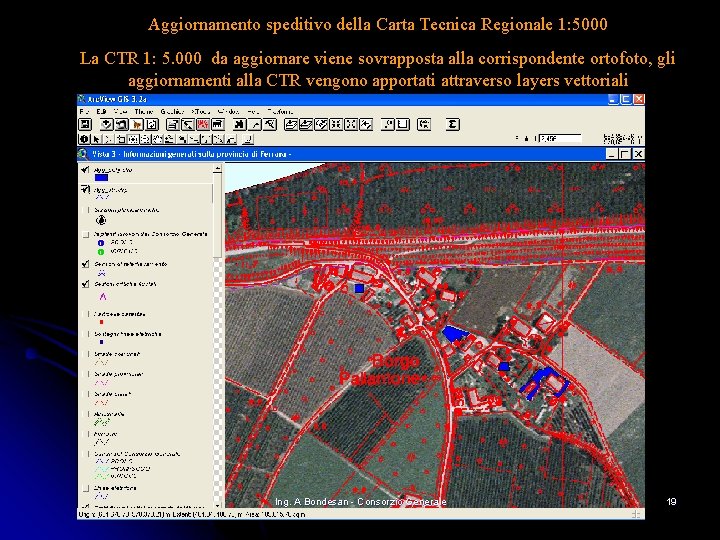Click the blue polygon swatch of first theme
This screenshot has height=540, width=720.
(x=101, y=178)
